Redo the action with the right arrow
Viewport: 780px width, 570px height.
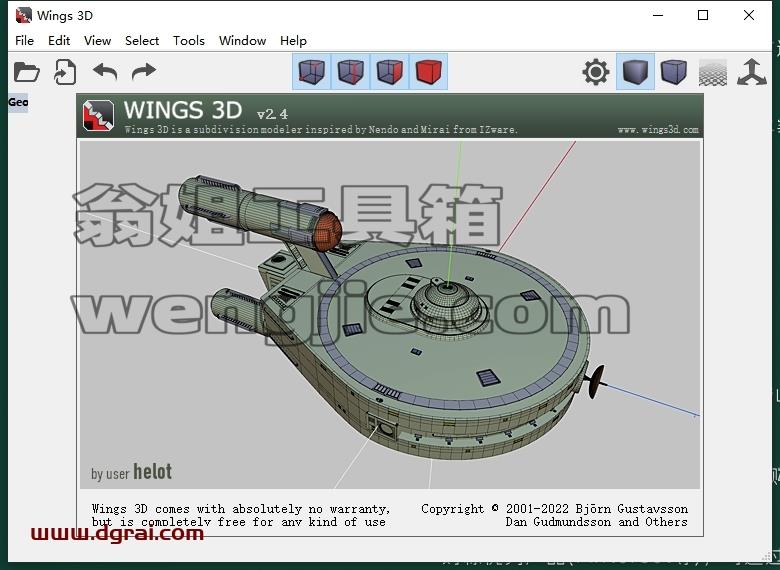pyautogui.click(x=144, y=72)
